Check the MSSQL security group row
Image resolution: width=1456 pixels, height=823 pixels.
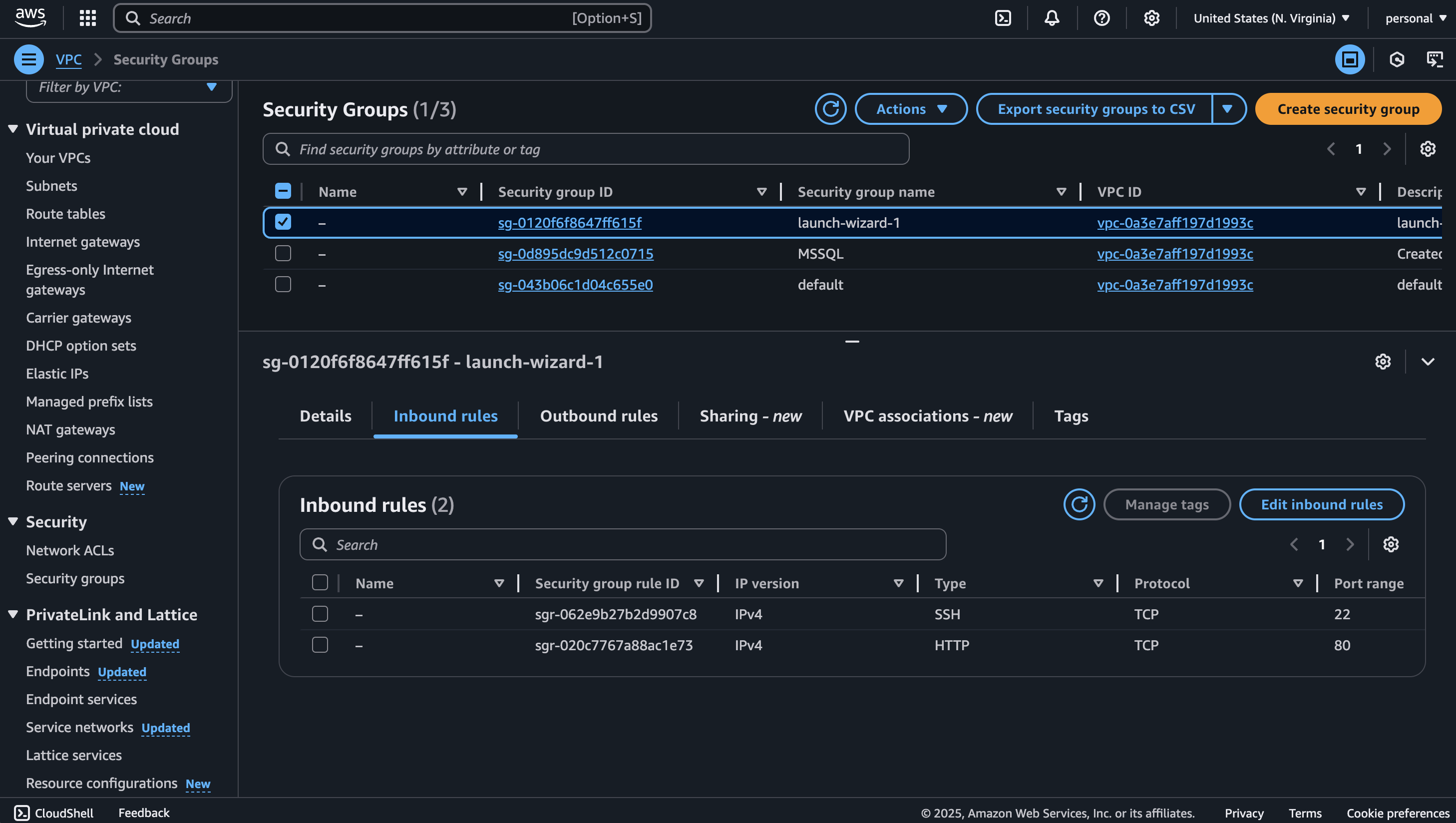click(x=283, y=253)
